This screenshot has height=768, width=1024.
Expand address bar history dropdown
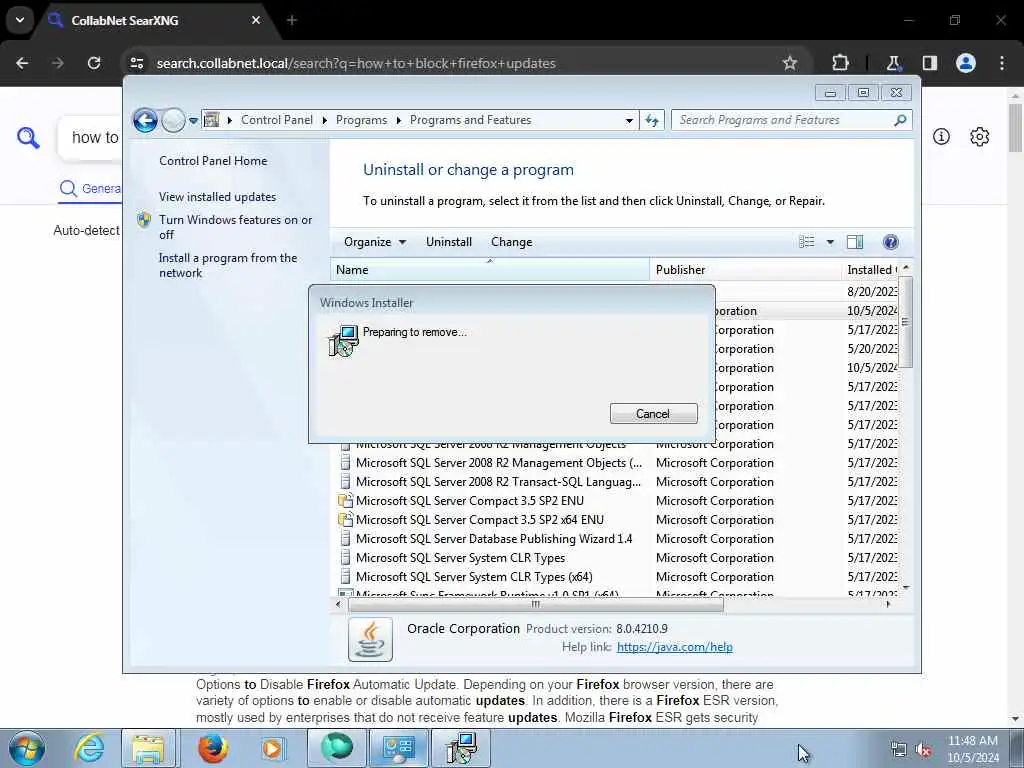tap(629, 120)
